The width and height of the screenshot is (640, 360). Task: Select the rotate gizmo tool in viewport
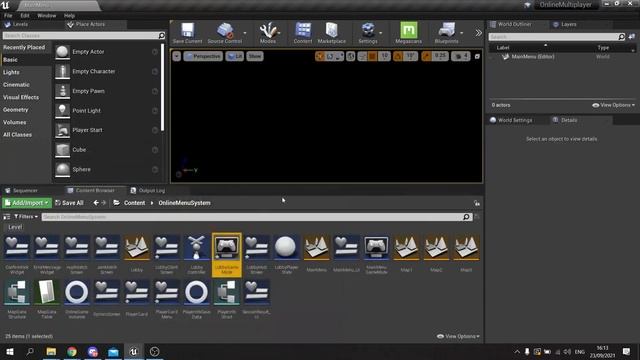pos(330,56)
